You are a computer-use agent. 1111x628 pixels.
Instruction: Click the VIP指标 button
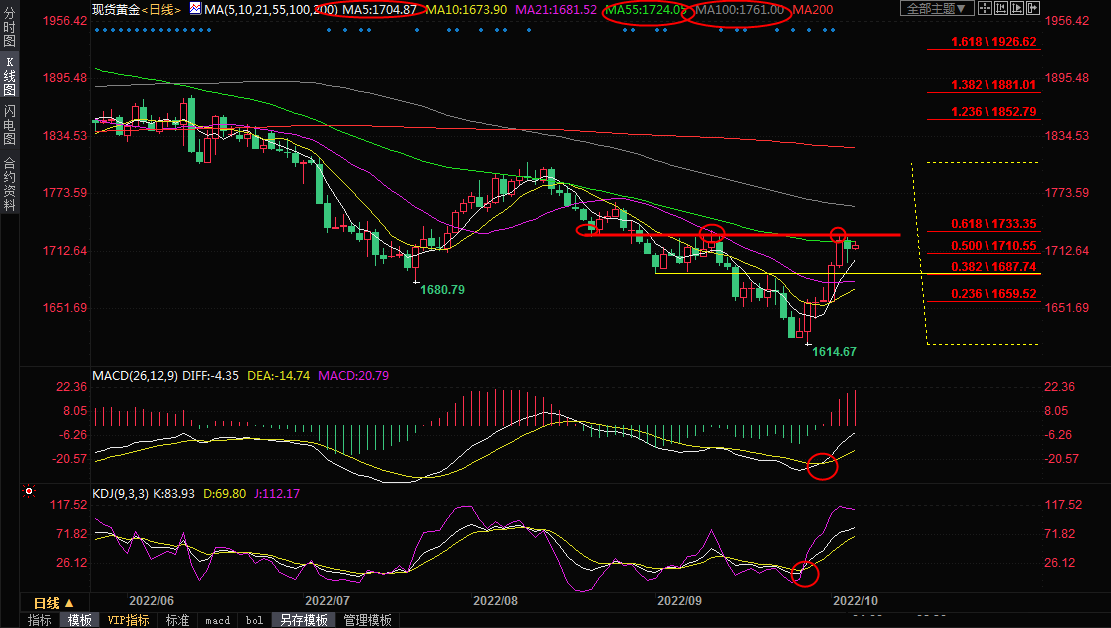pyautogui.click(x=129, y=620)
